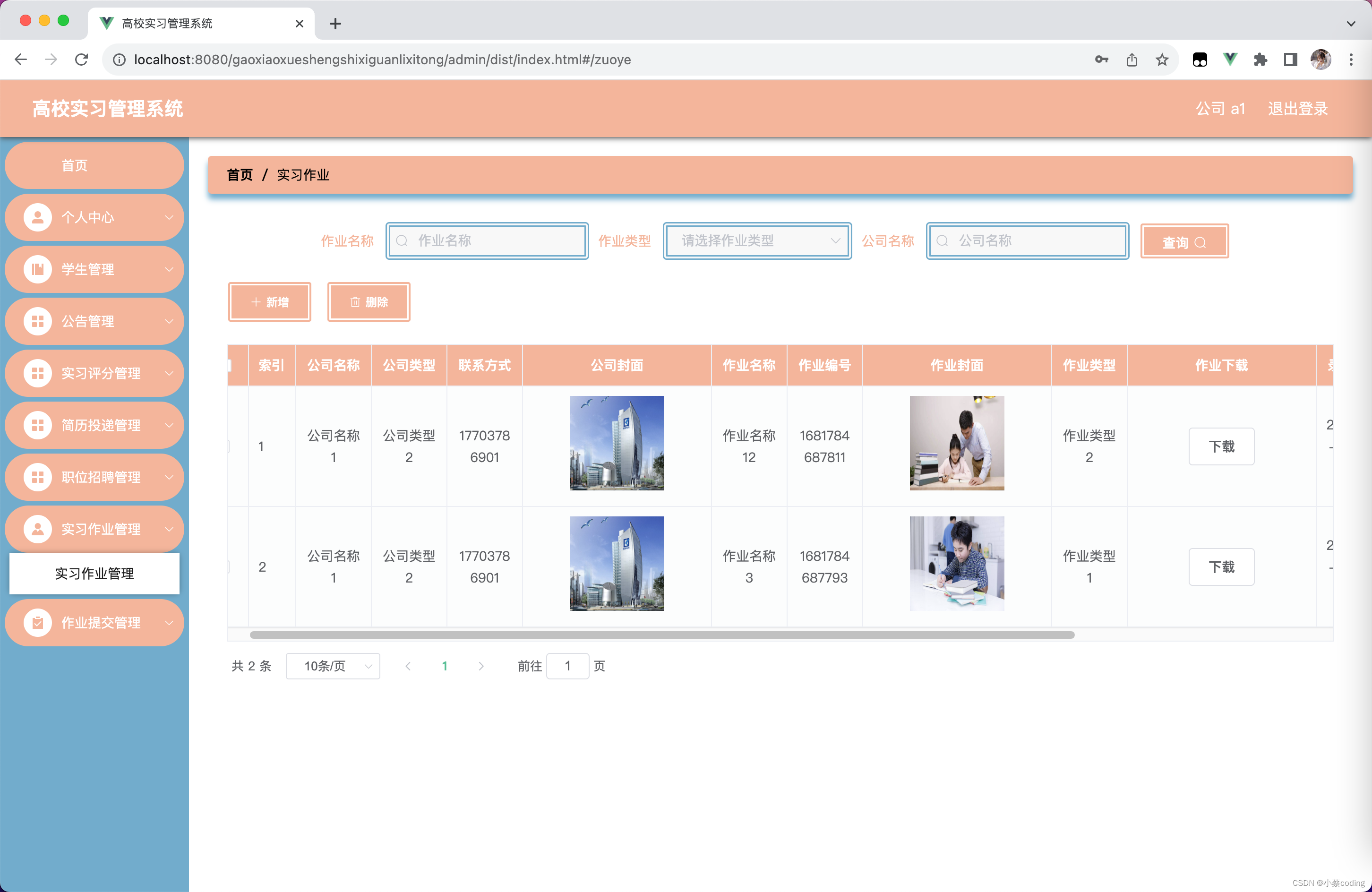Open 作业封面 thumbnail in row 2
The height and width of the screenshot is (892, 1372).
(956, 563)
